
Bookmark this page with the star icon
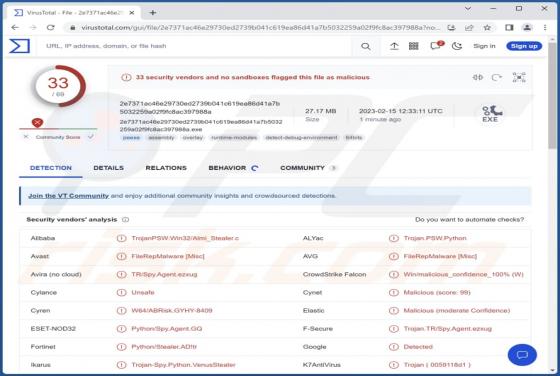(x=487, y=27)
